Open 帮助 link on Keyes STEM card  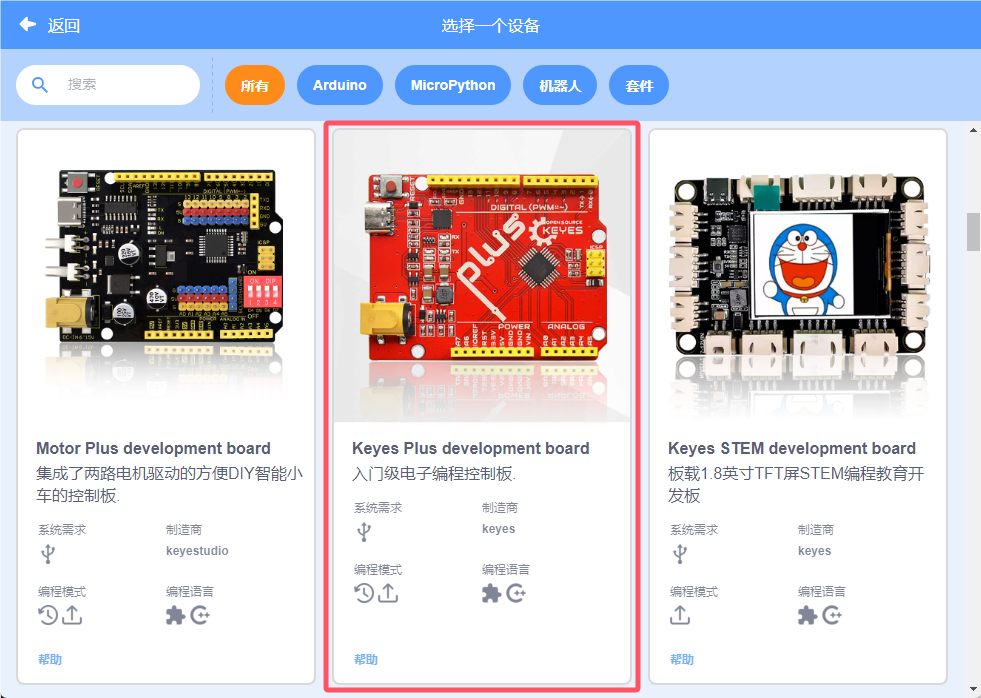[x=682, y=659]
